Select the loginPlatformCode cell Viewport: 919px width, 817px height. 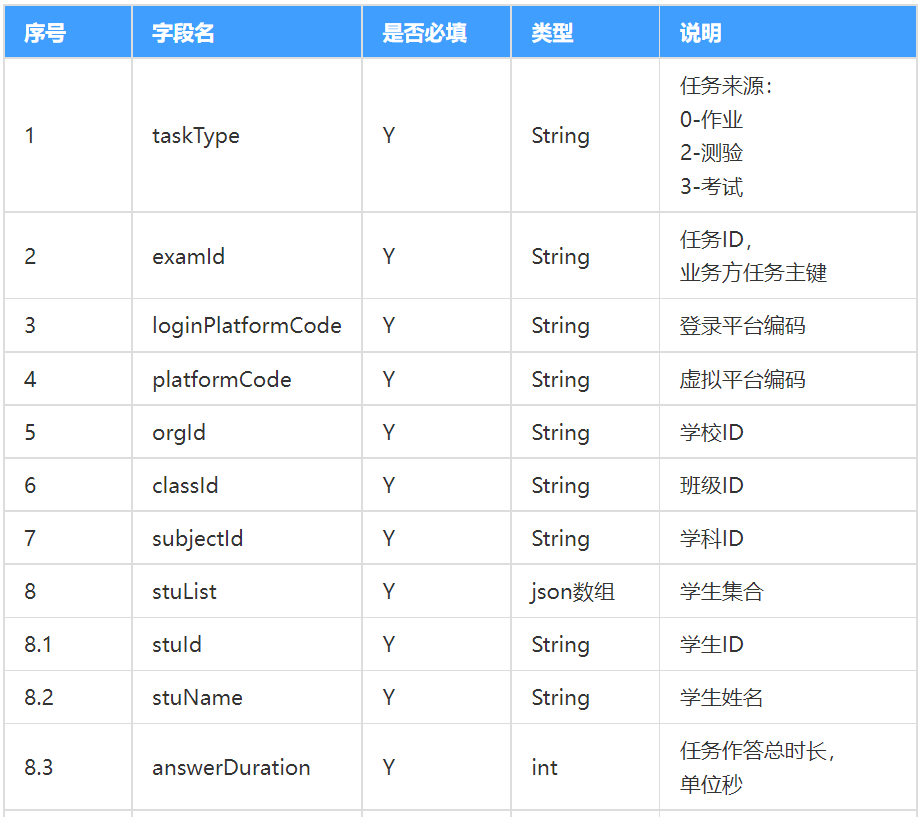pos(247,325)
